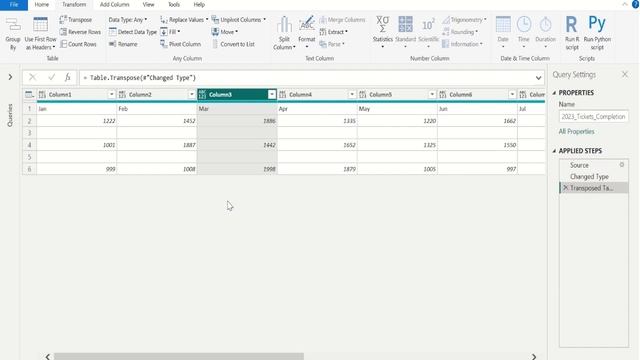The height and width of the screenshot is (360, 640).
Task: Open Data Type: Any dropdown
Action: (128, 20)
